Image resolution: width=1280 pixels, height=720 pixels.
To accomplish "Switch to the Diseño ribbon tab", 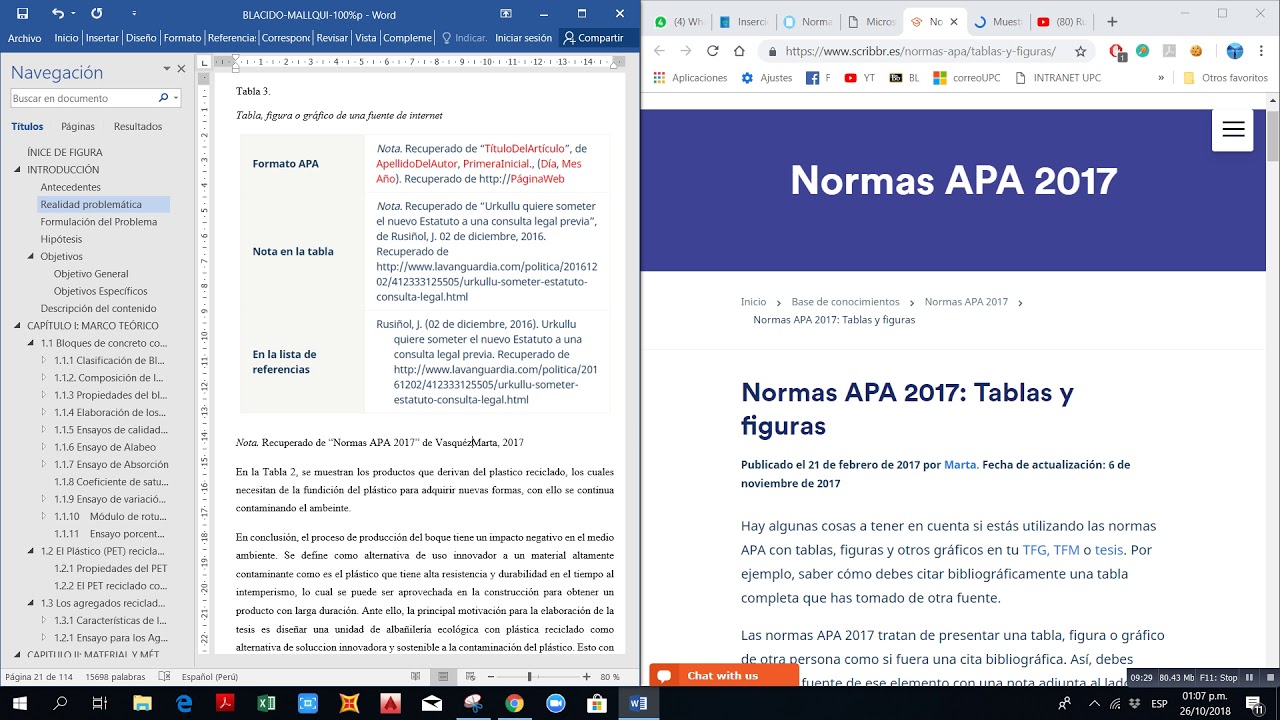I will point(141,38).
